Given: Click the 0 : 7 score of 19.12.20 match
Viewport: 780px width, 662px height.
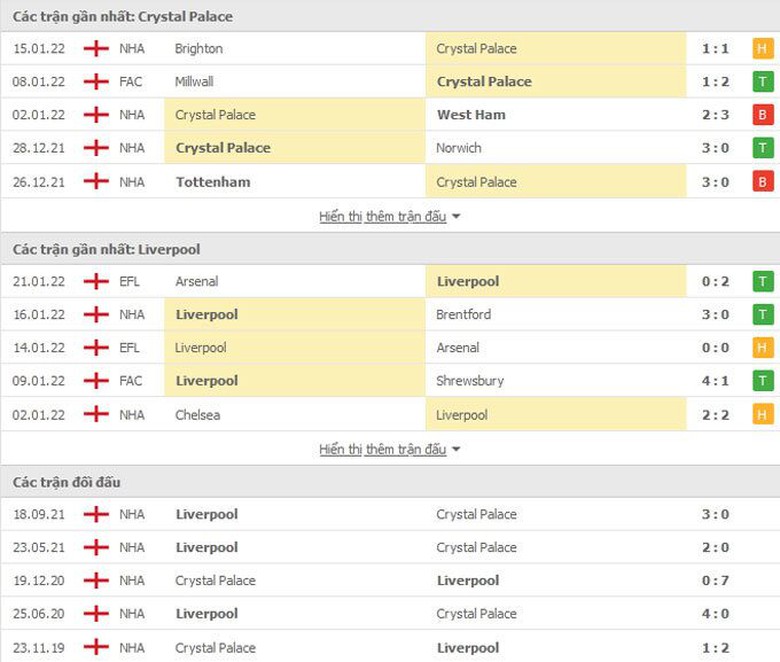Looking at the screenshot, I should pyautogui.click(x=715, y=580).
